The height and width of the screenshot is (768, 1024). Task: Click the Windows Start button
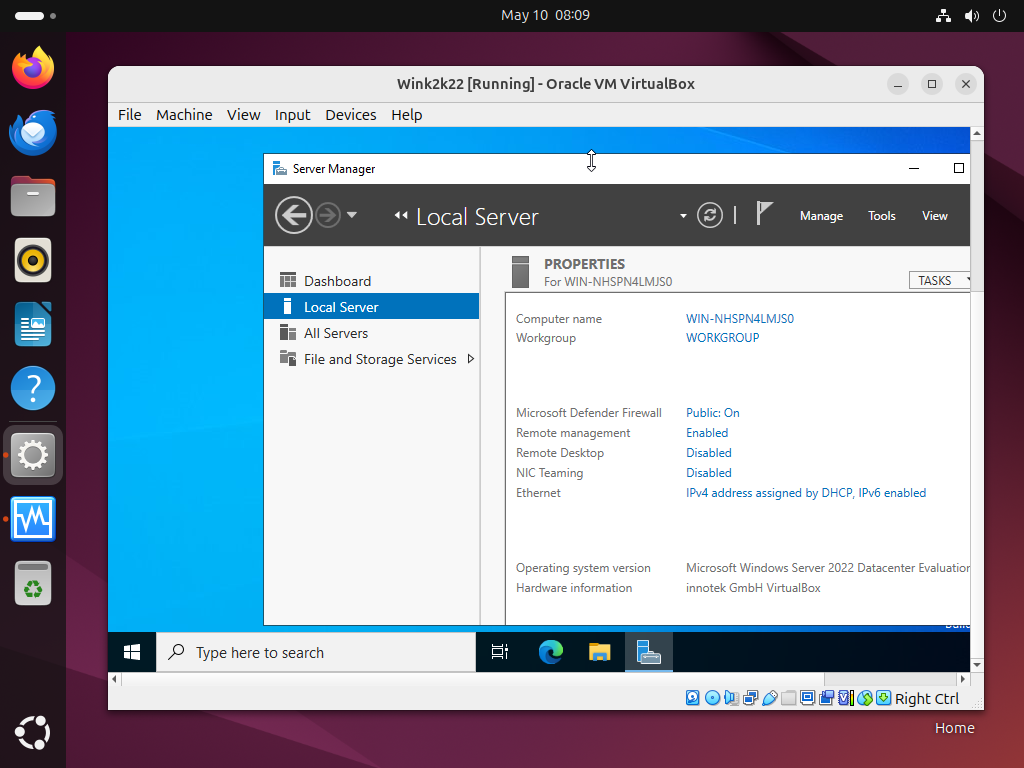click(x=132, y=652)
